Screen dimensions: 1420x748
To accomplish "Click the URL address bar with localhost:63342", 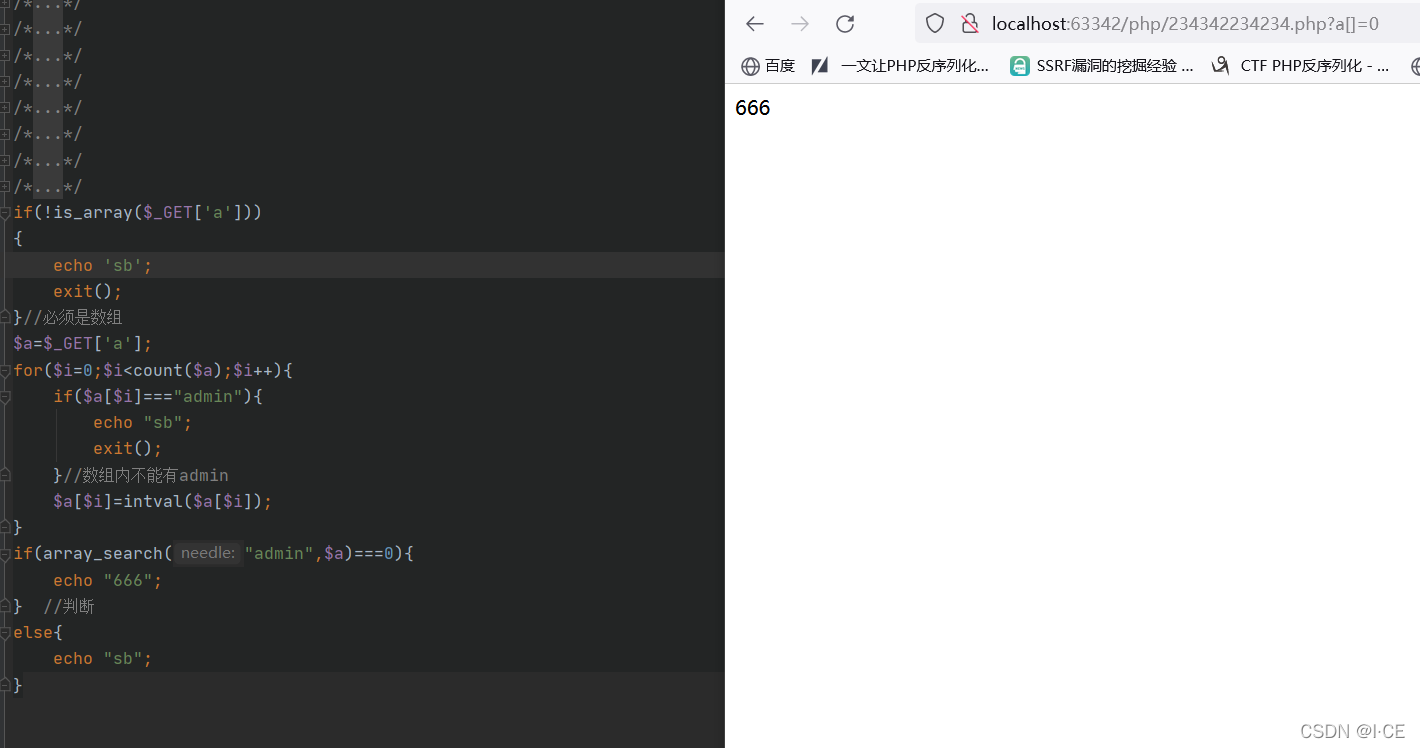I will (x=1167, y=24).
